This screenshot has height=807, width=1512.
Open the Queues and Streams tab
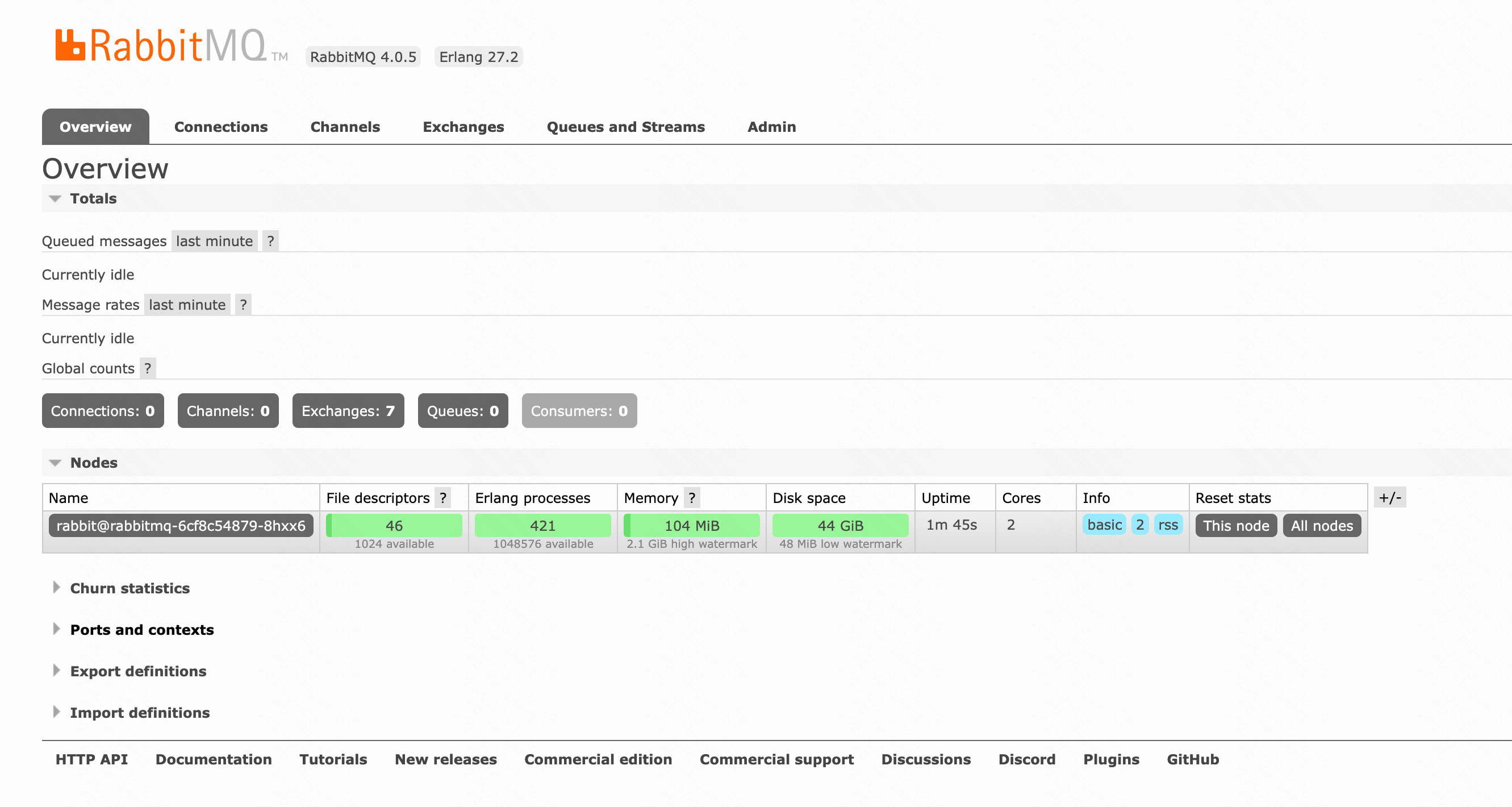click(x=625, y=127)
